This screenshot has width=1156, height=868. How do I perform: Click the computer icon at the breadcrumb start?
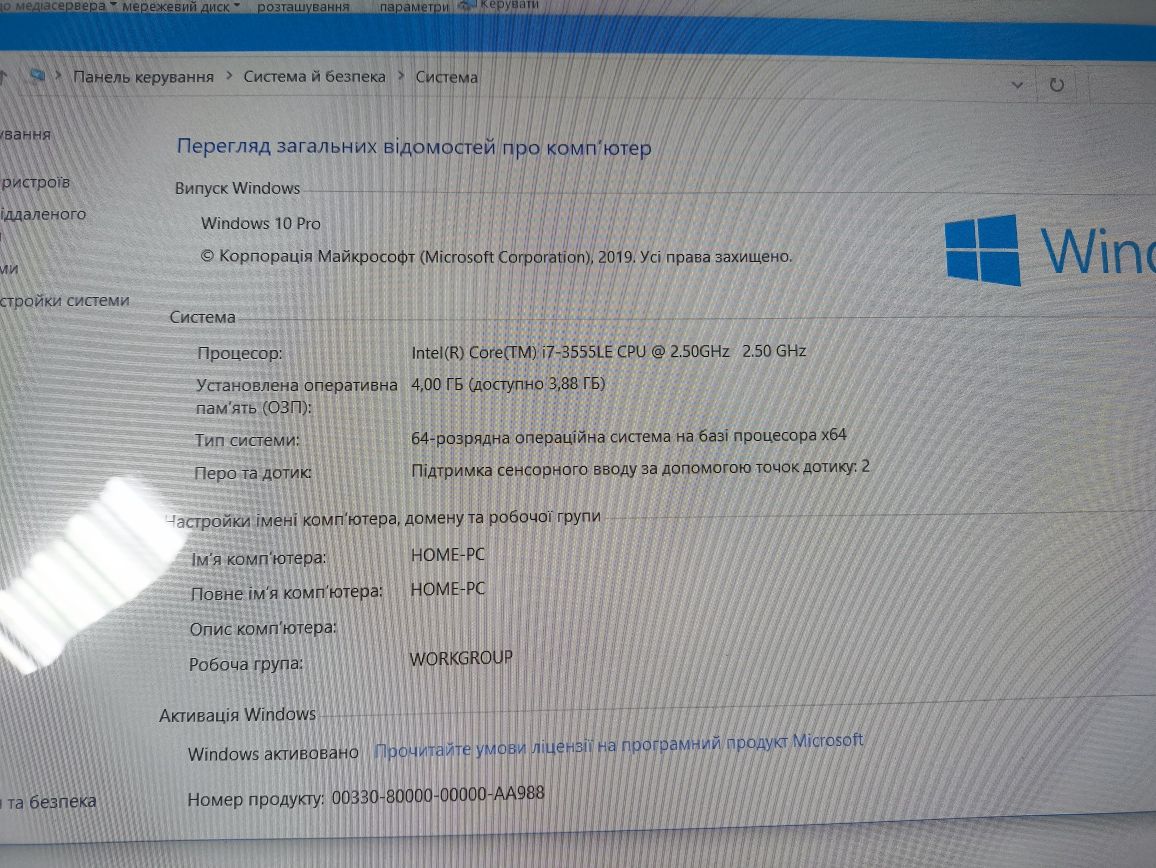(x=38, y=74)
